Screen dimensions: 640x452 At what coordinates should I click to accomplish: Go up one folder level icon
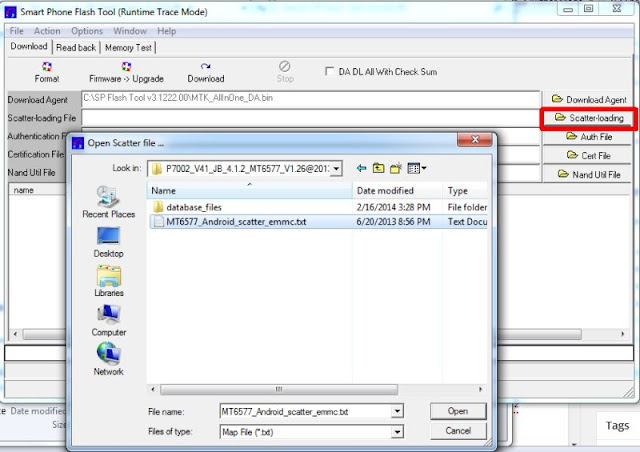378,168
